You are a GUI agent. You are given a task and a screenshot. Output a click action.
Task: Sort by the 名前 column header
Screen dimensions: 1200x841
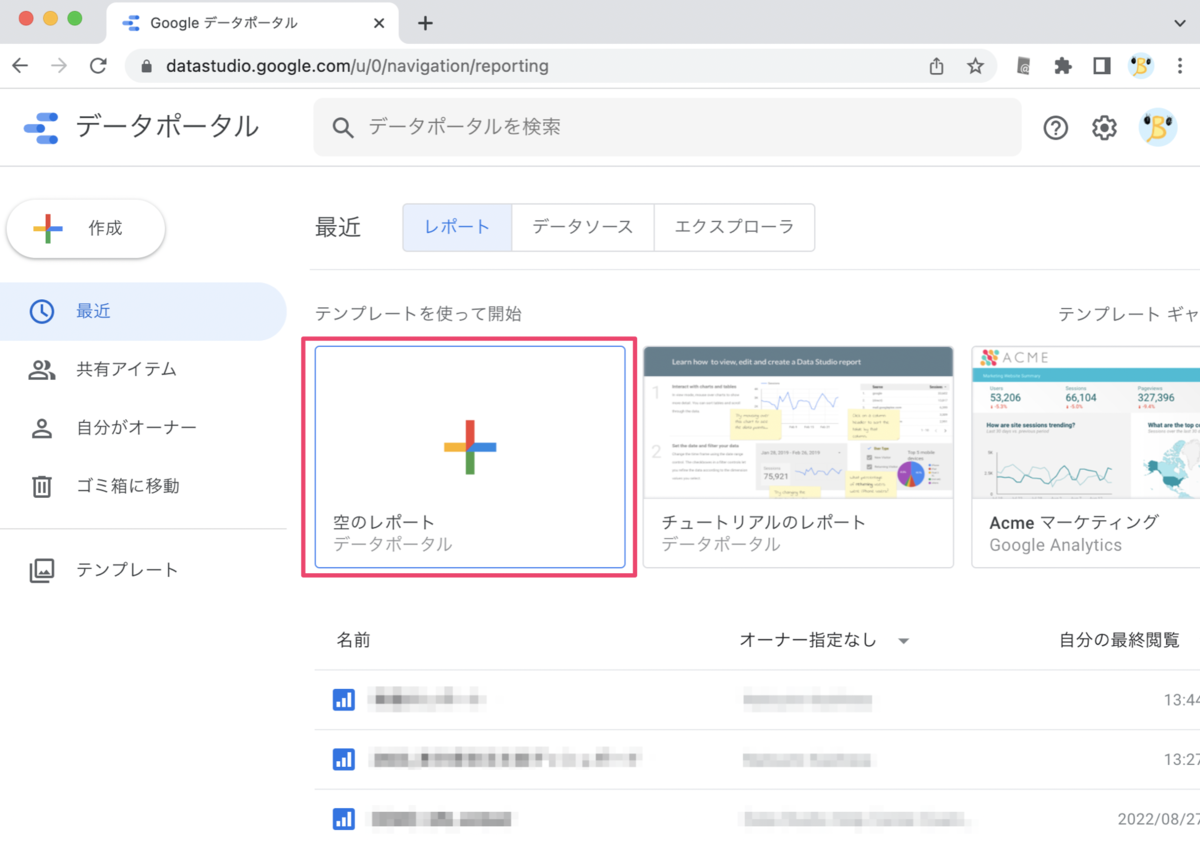[353, 640]
